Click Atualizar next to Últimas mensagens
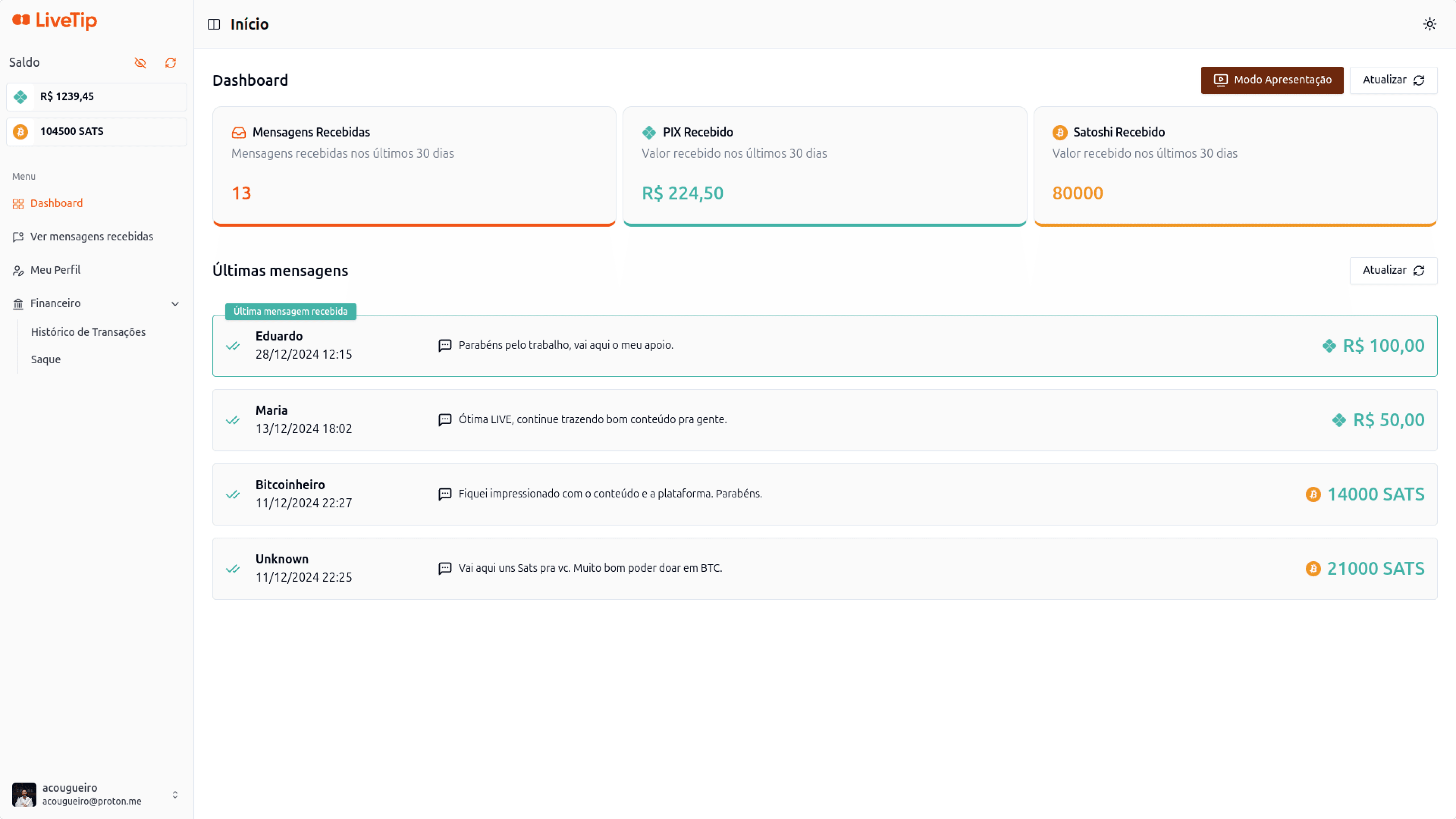 click(x=1393, y=270)
